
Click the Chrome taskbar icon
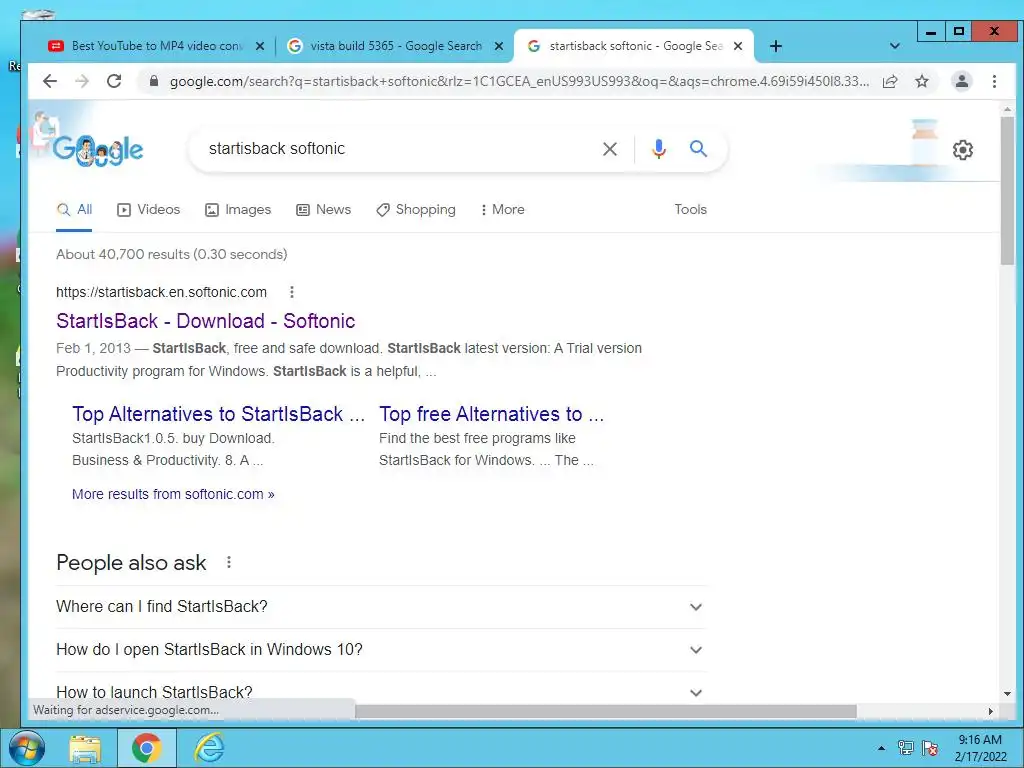[146, 748]
